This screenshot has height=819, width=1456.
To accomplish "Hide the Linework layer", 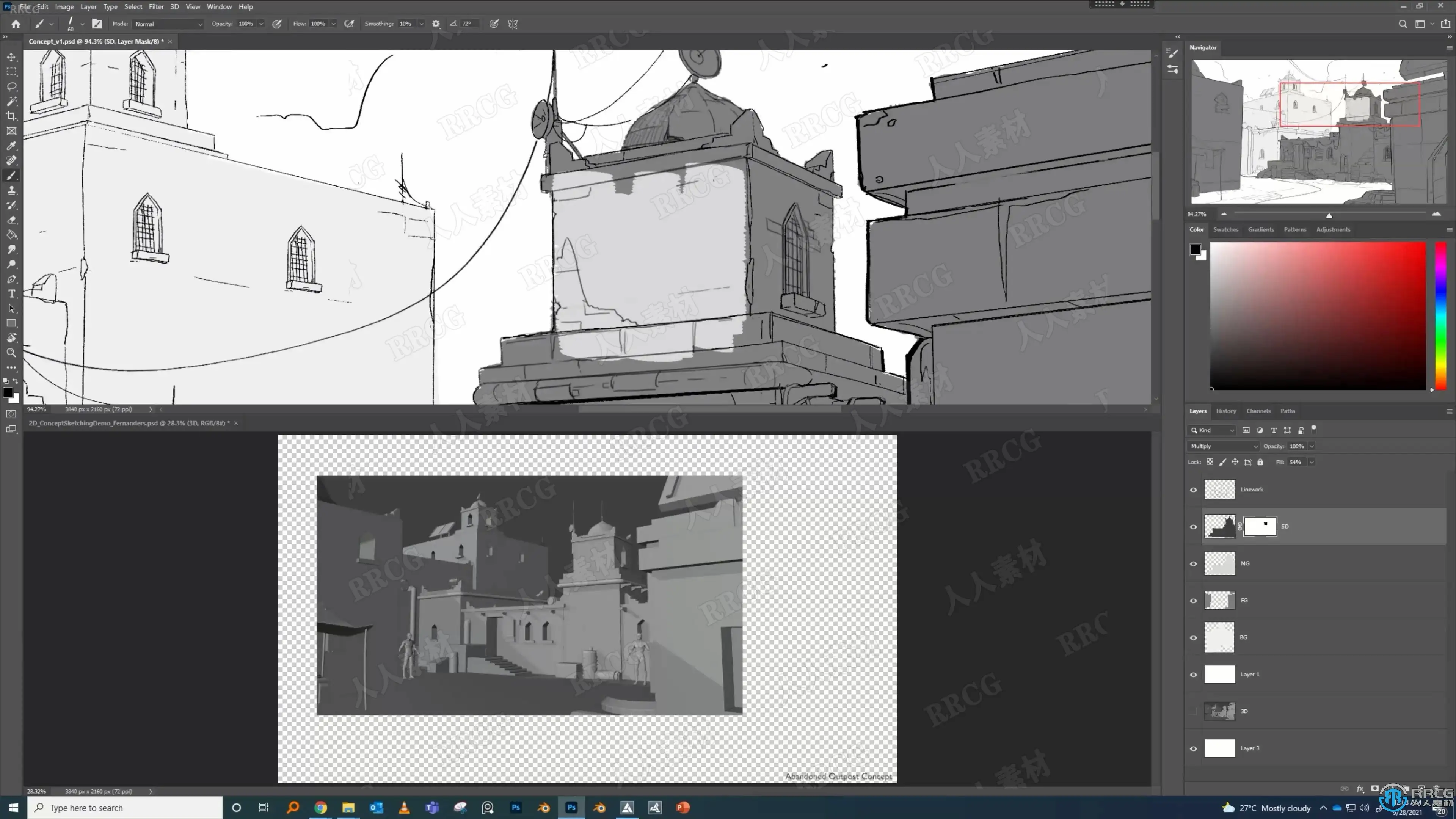I will click(1193, 490).
